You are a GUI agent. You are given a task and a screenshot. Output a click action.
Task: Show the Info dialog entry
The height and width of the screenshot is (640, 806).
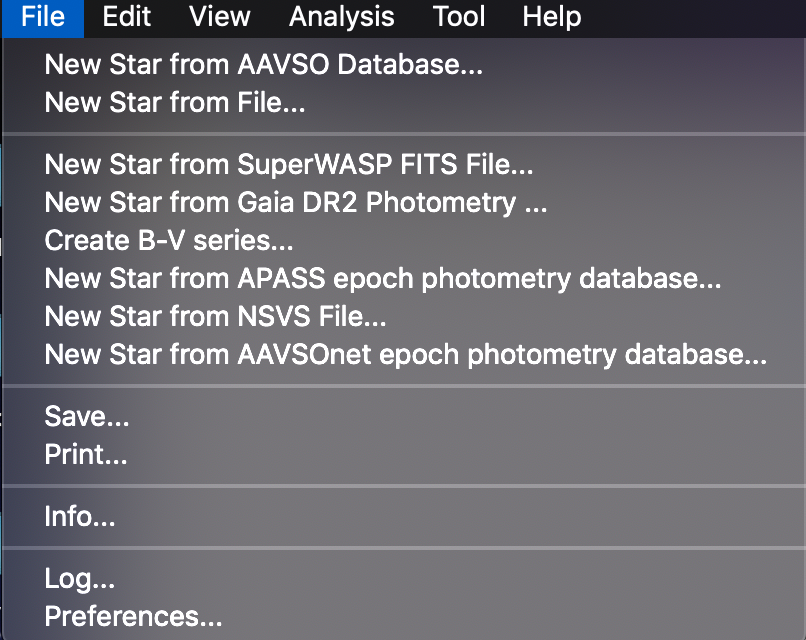pos(80,517)
